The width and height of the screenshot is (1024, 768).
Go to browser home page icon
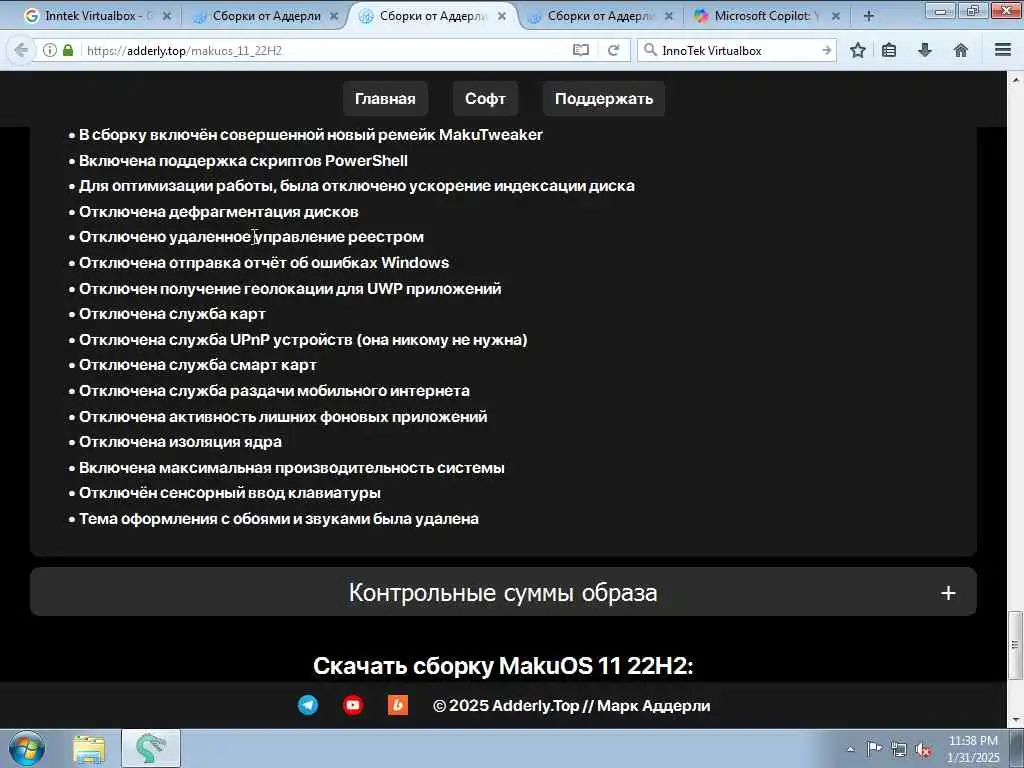pos(961,50)
